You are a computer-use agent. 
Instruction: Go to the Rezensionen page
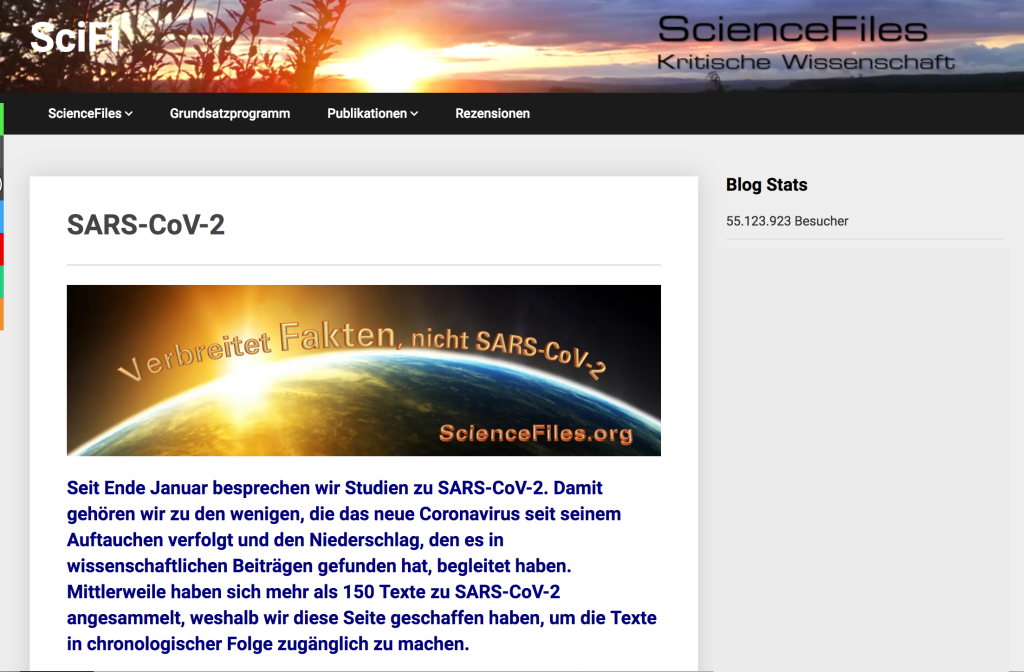[492, 114]
